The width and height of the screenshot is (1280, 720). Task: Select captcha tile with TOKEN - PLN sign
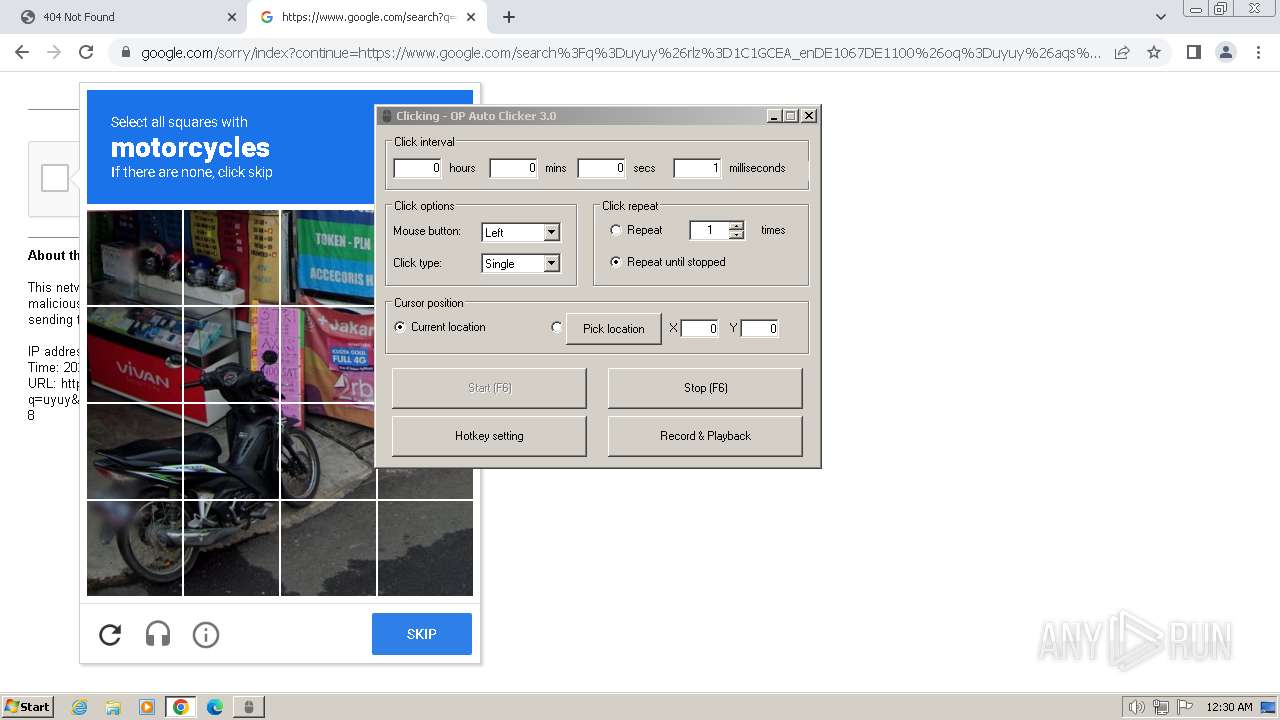click(x=328, y=257)
